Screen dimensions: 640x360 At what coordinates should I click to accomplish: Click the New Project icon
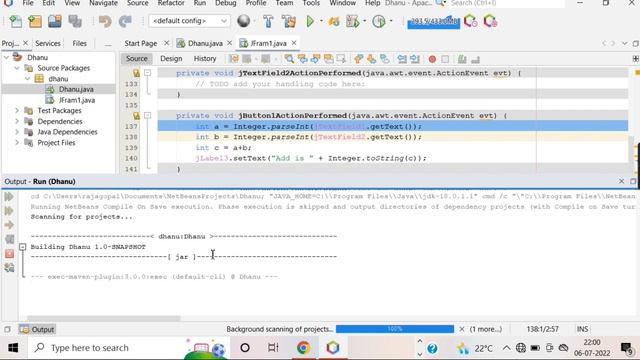(x=35, y=21)
